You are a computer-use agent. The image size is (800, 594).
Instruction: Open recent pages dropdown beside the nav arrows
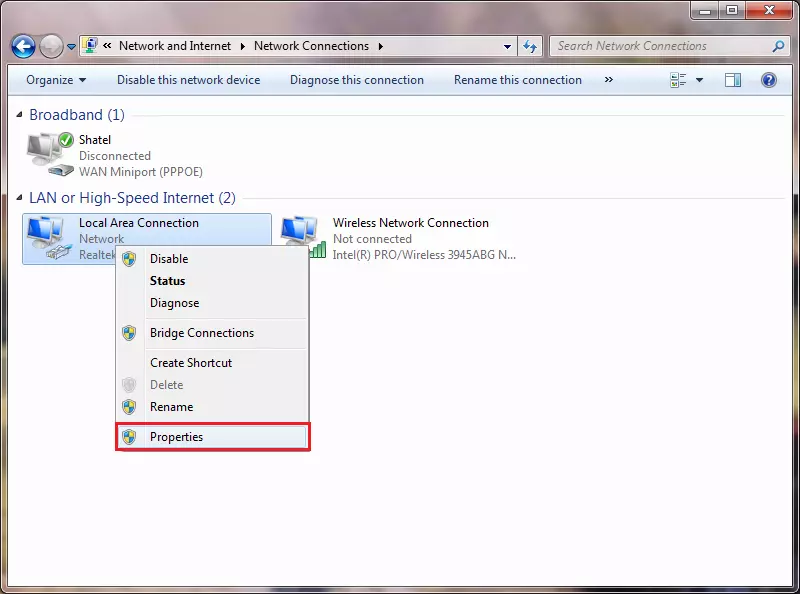(x=71, y=47)
